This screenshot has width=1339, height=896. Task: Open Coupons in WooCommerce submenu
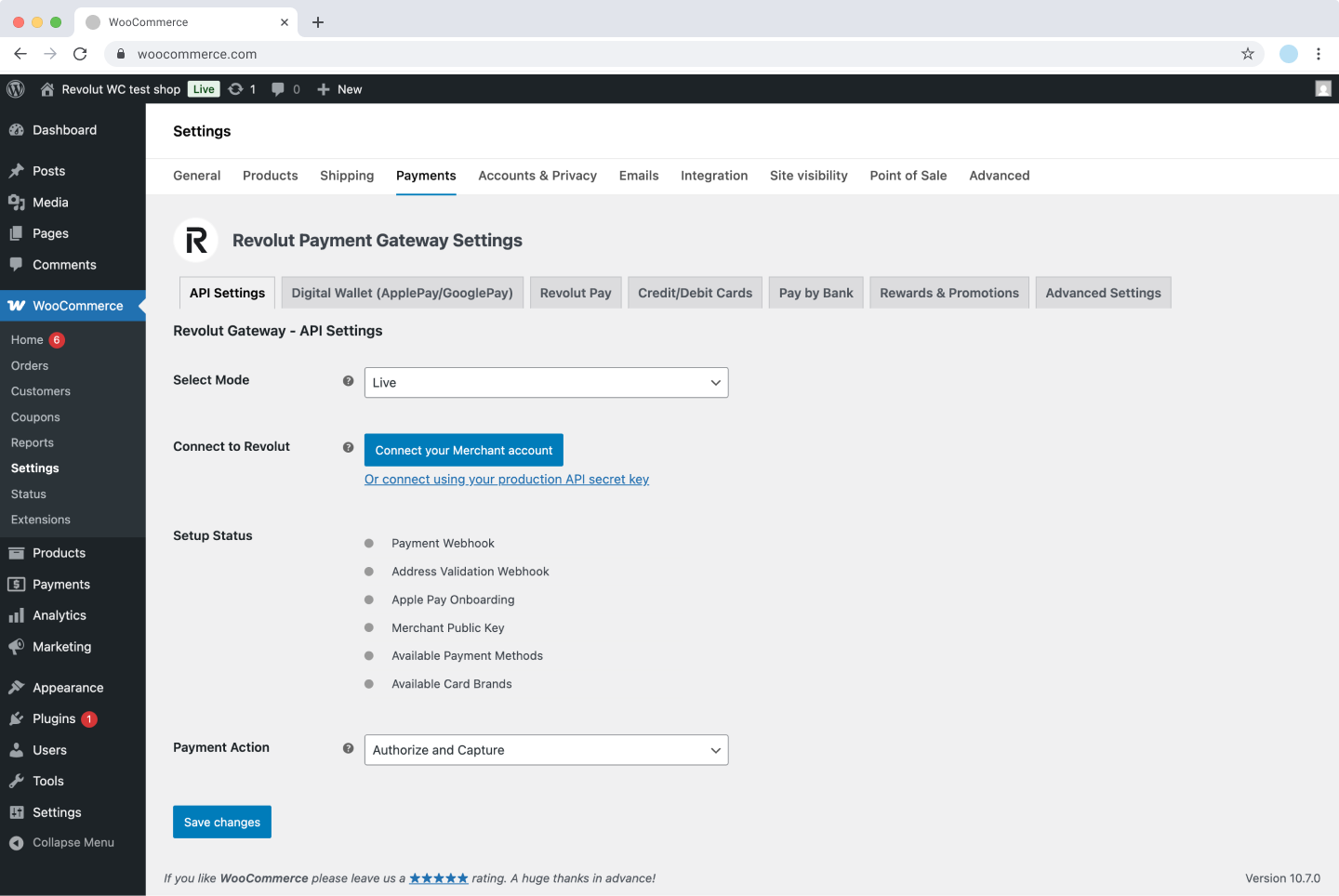(x=35, y=417)
